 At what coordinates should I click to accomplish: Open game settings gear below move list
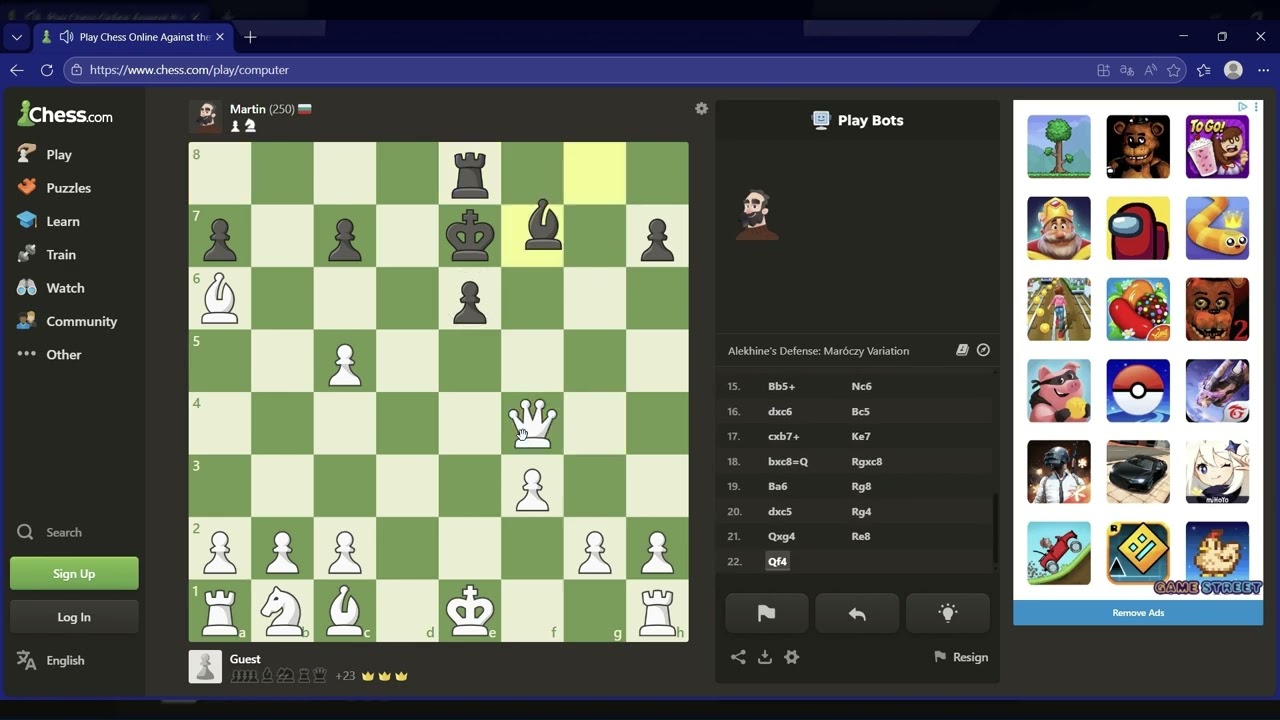tap(792, 657)
